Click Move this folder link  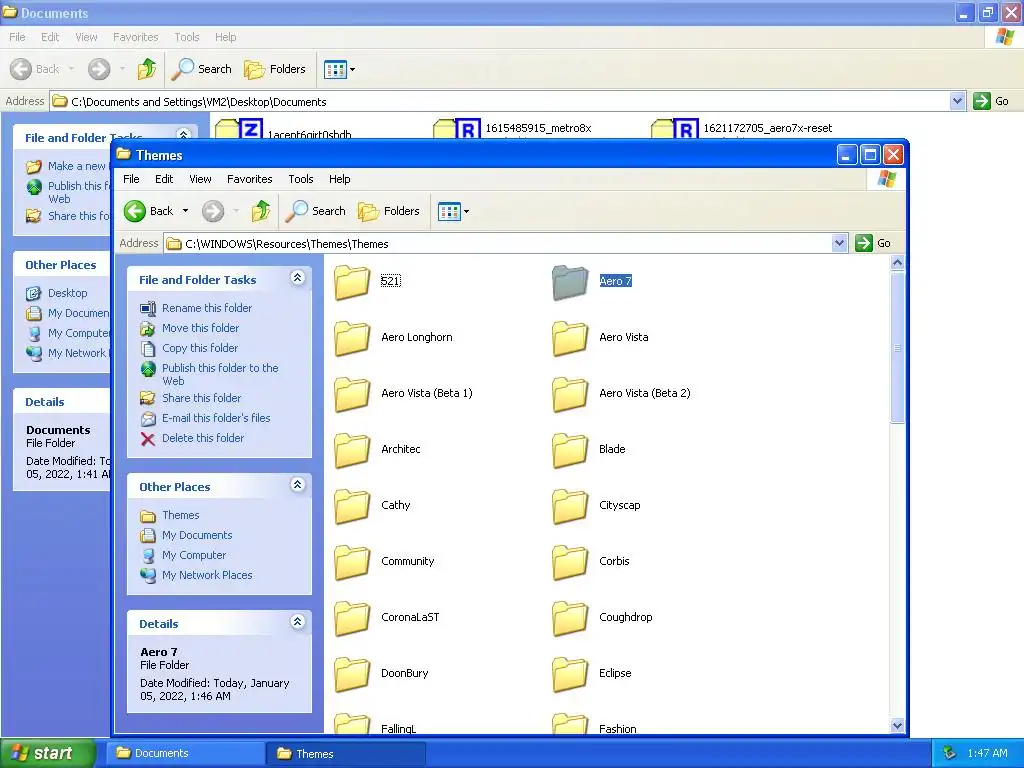[200, 328]
